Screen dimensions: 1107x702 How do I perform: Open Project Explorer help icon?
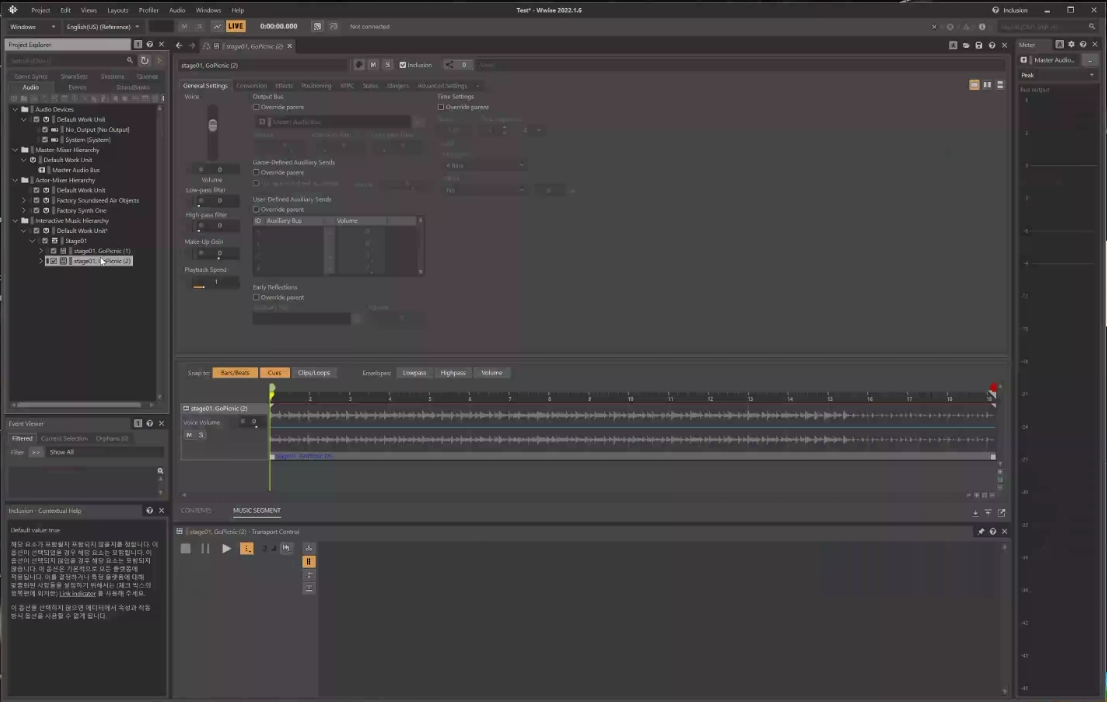click(150, 44)
